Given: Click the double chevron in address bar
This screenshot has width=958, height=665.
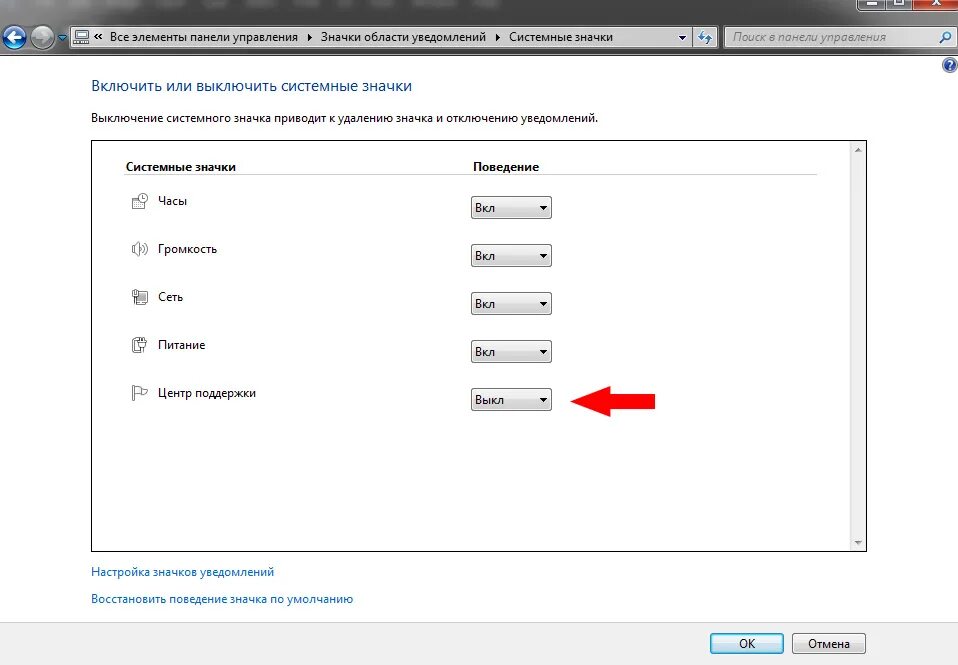Looking at the screenshot, I should click(98, 37).
